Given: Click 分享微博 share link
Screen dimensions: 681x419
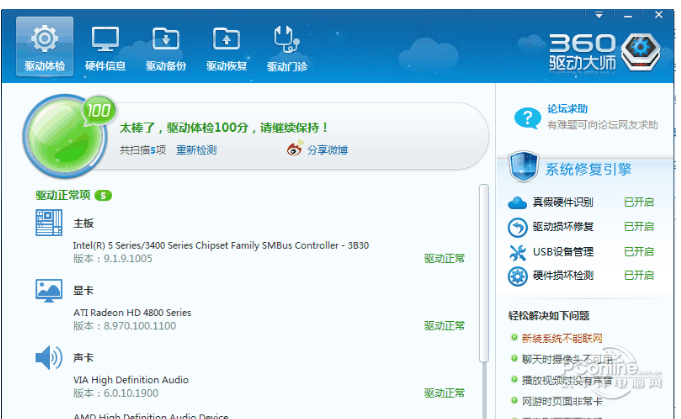Looking at the screenshot, I should coord(327,150).
